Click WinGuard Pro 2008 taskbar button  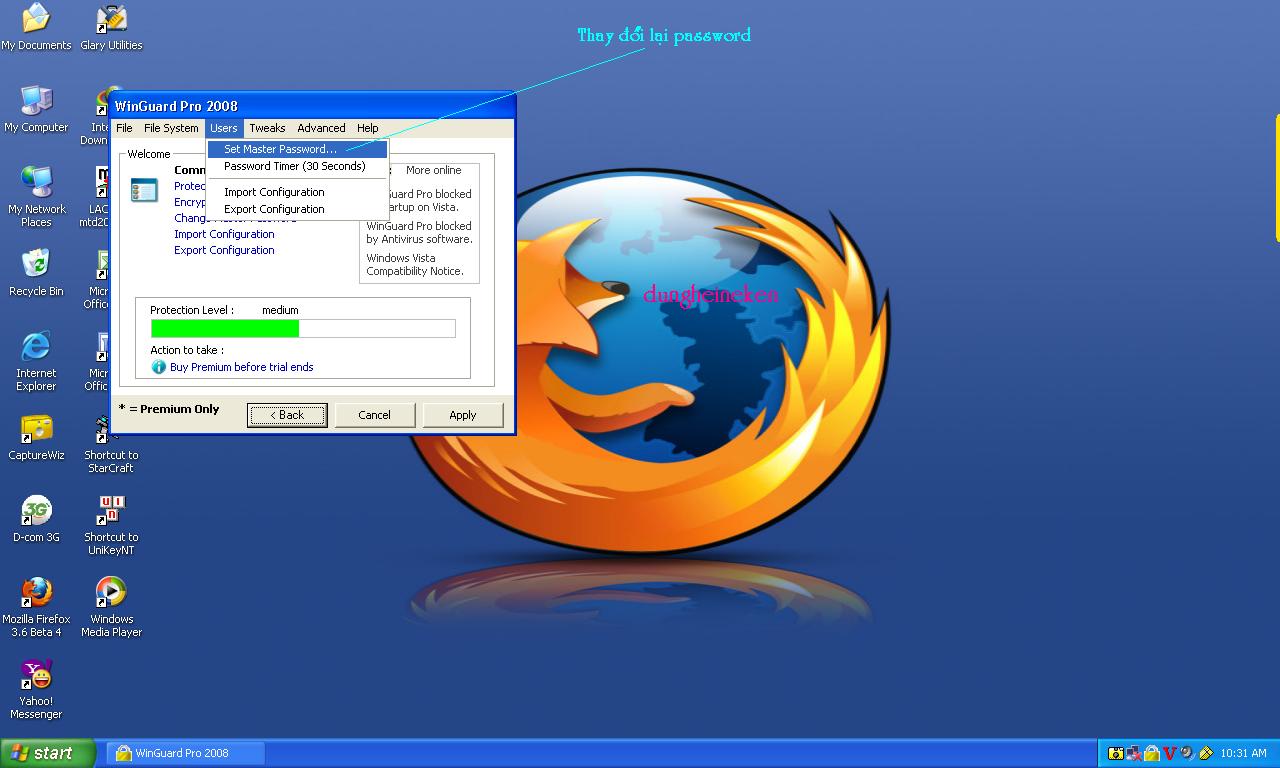pyautogui.click(x=187, y=753)
